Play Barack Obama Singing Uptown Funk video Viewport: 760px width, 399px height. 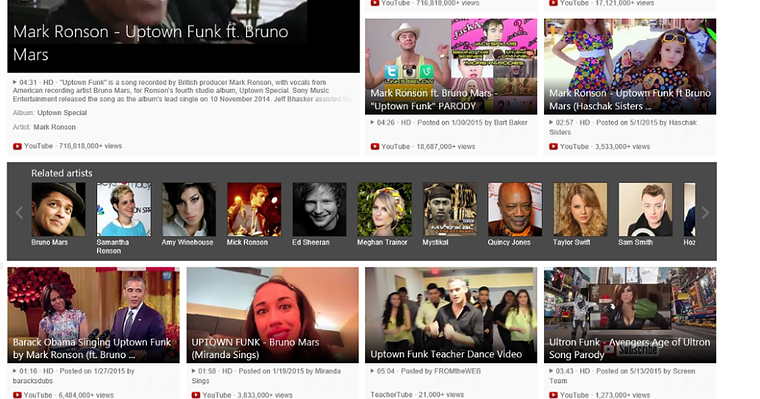point(94,315)
